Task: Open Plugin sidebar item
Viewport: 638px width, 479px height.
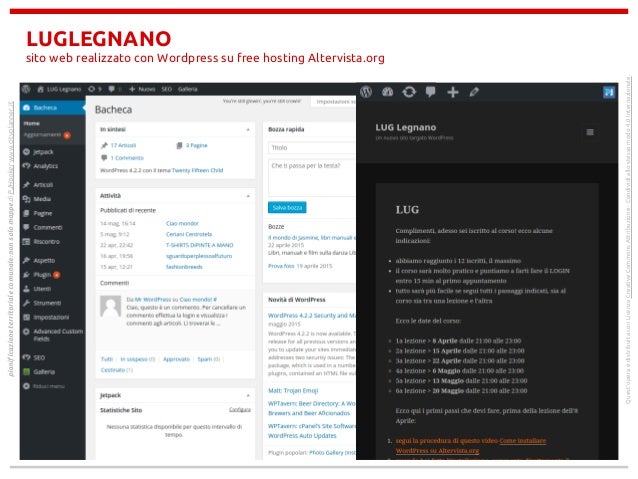Action: click(42, 275)
